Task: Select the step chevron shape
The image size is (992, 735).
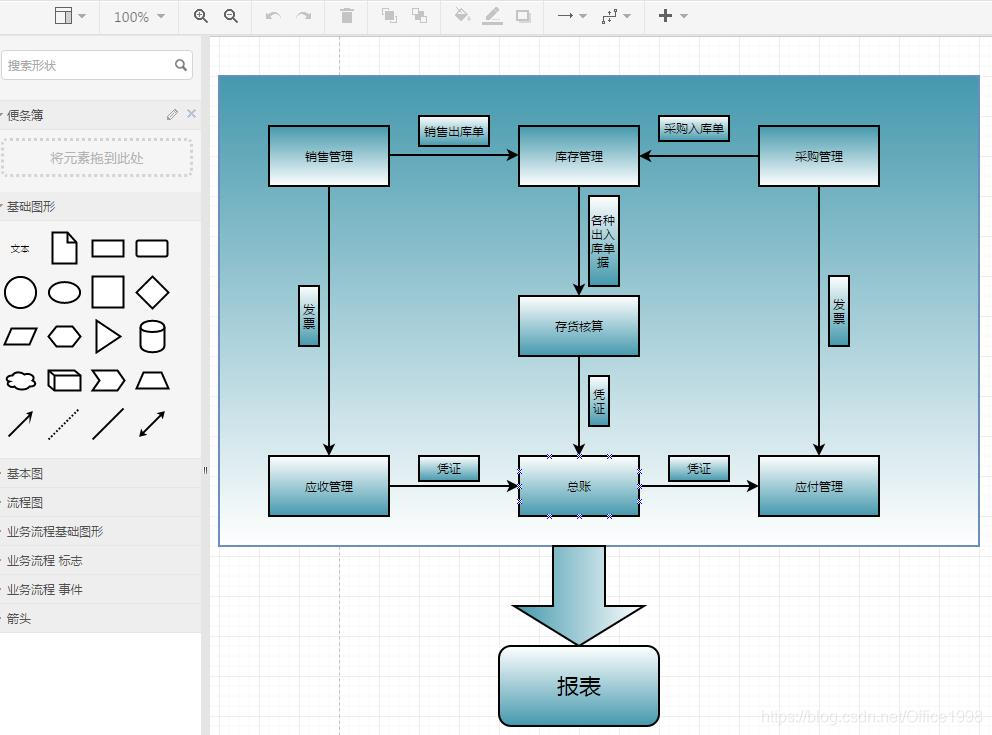Action: pyautogui.click(x=108, y=381)
